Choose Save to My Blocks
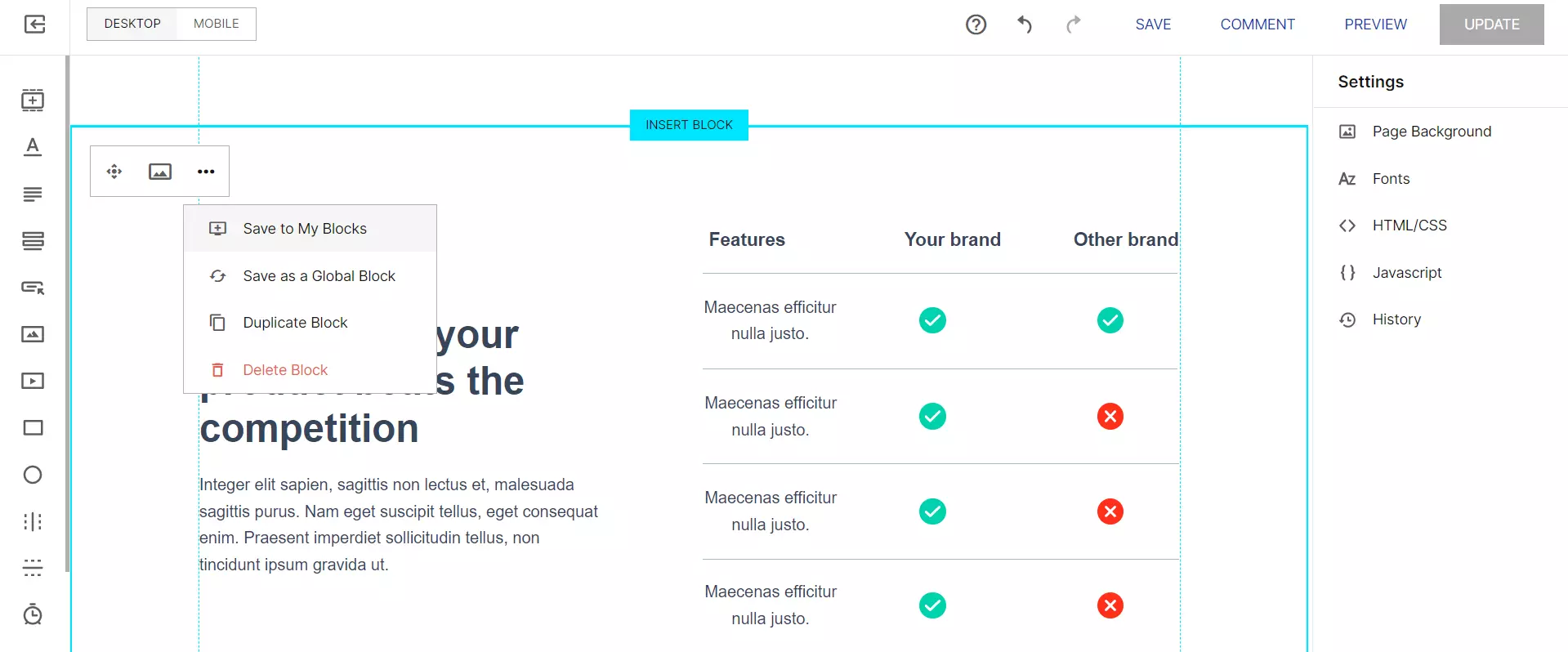Screen dimensions: 1568x652 click(304, 229)
